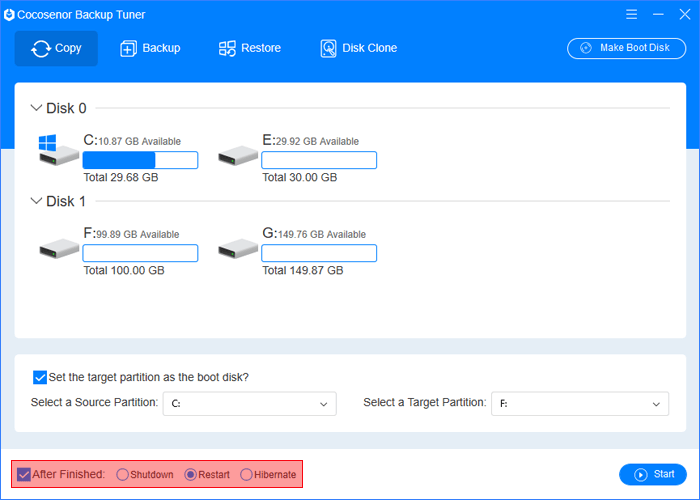Click the Disk 0 heading text
This screenshot has height=500, width=700.
pyautogui.click(x=66, y=108)
